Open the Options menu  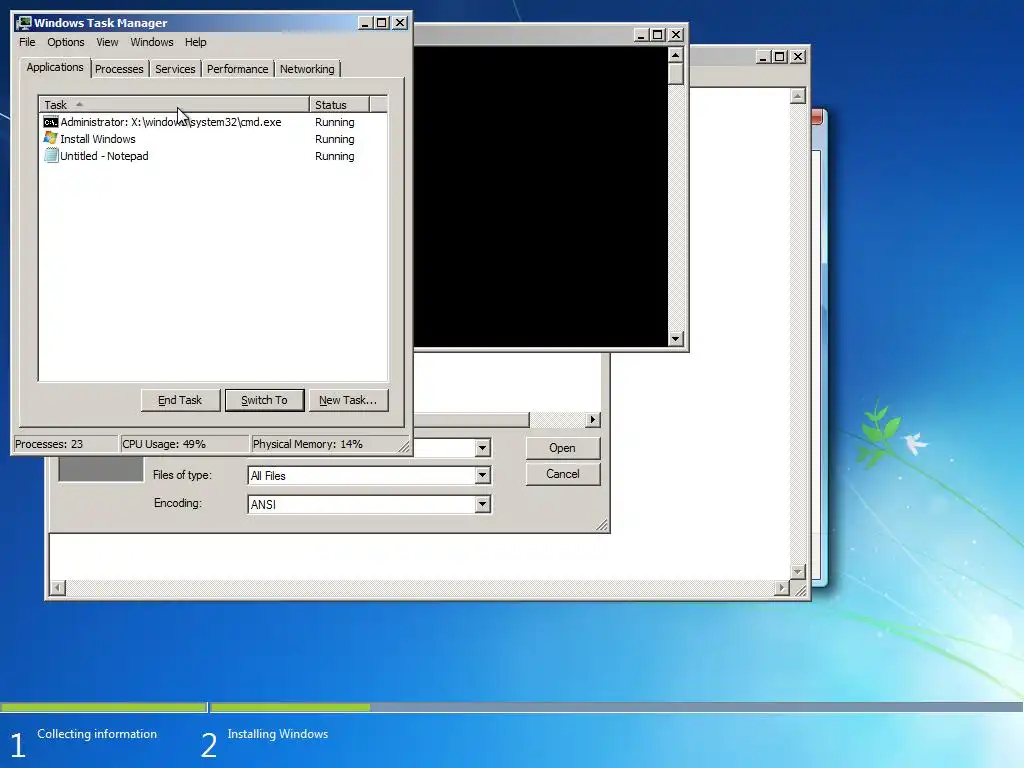(x=65, y=42)
